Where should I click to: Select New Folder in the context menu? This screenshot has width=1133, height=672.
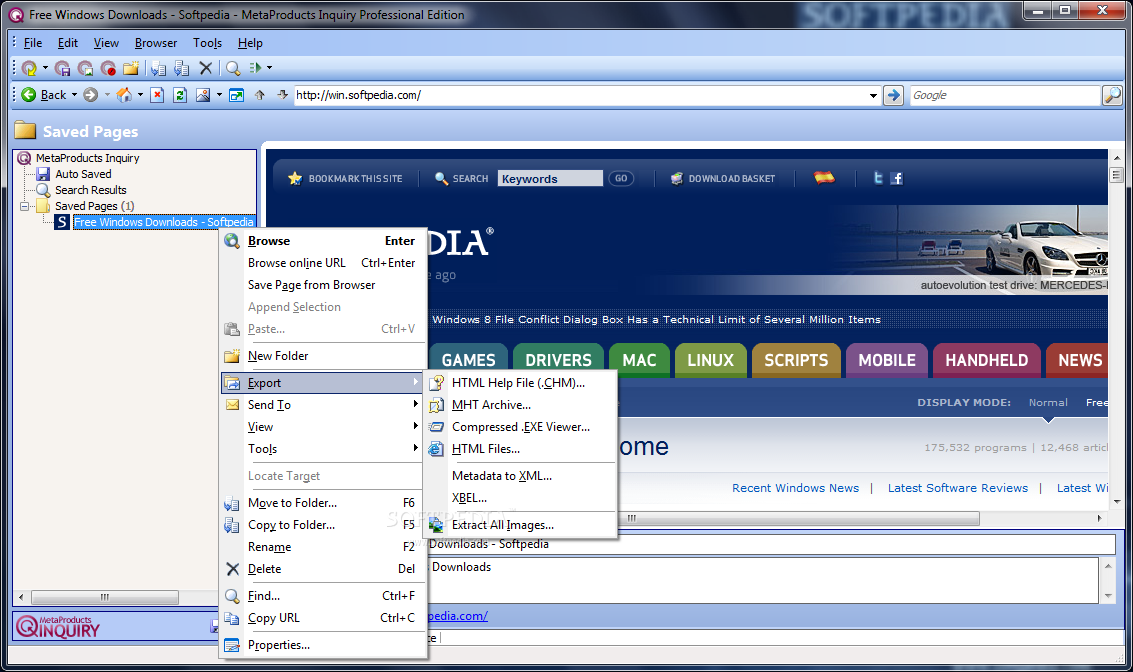click(322, 356)
